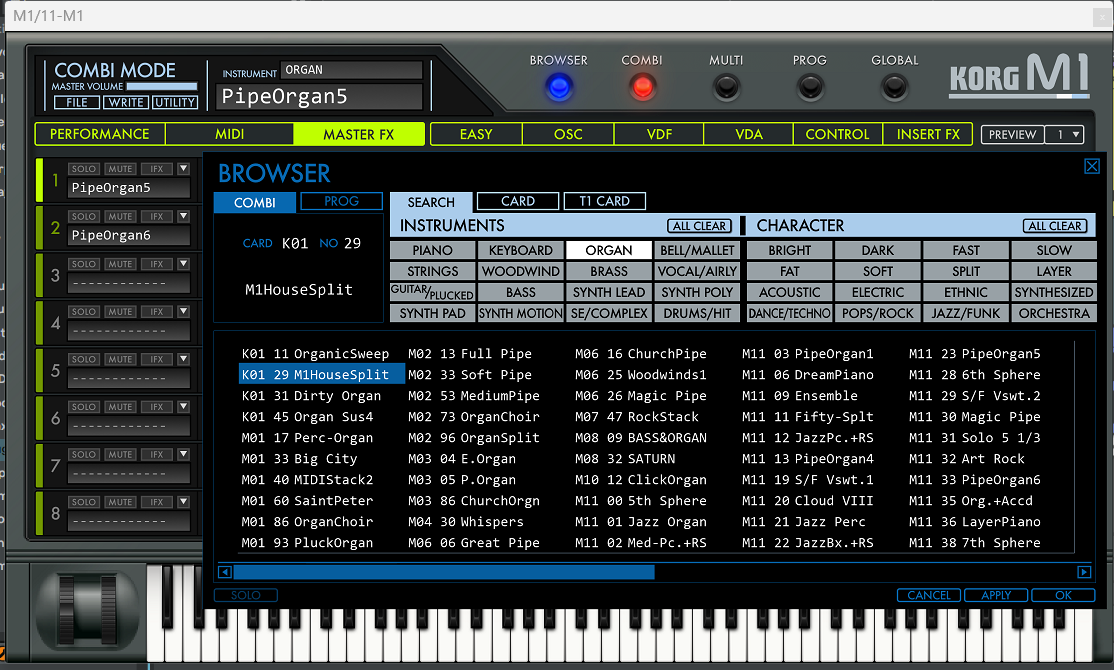Mute timbre 1 PipeOrgan5
The image size is (1114, 670).
pyautogui.click(x=120, y=169)
